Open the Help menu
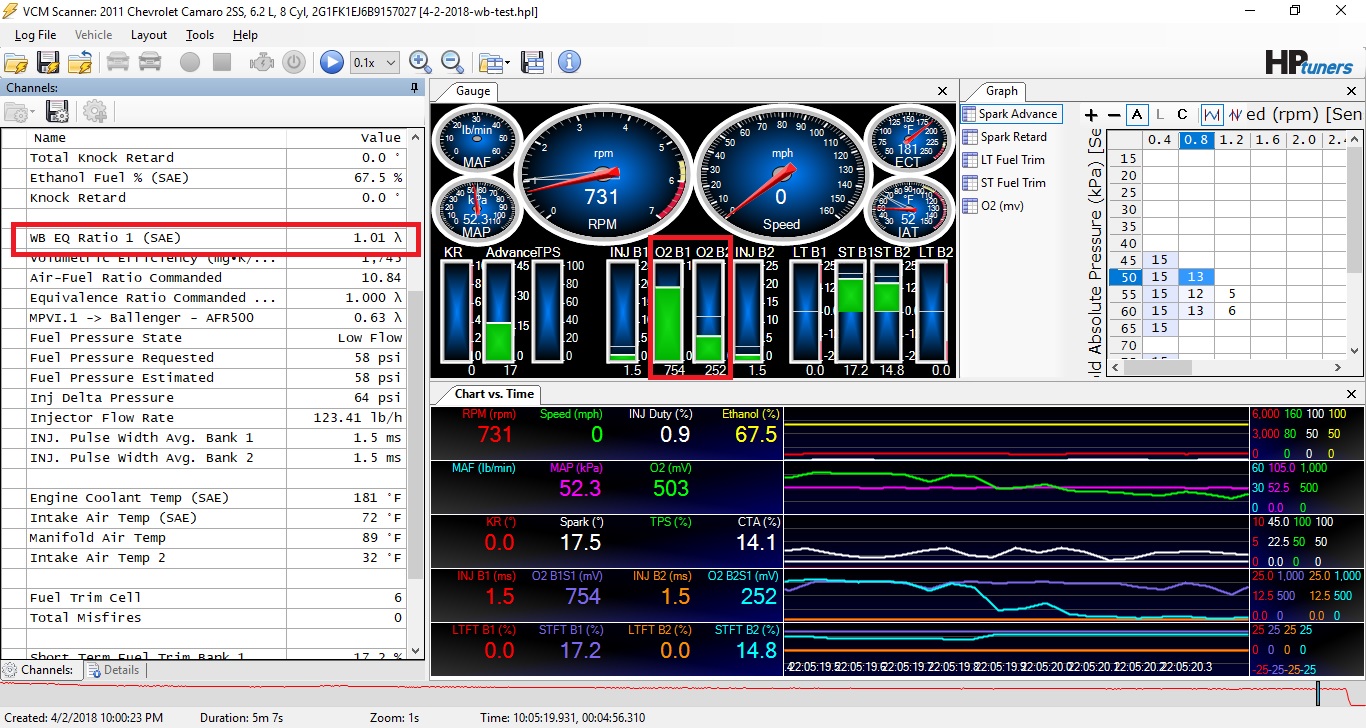 click(x=245, y=35)
